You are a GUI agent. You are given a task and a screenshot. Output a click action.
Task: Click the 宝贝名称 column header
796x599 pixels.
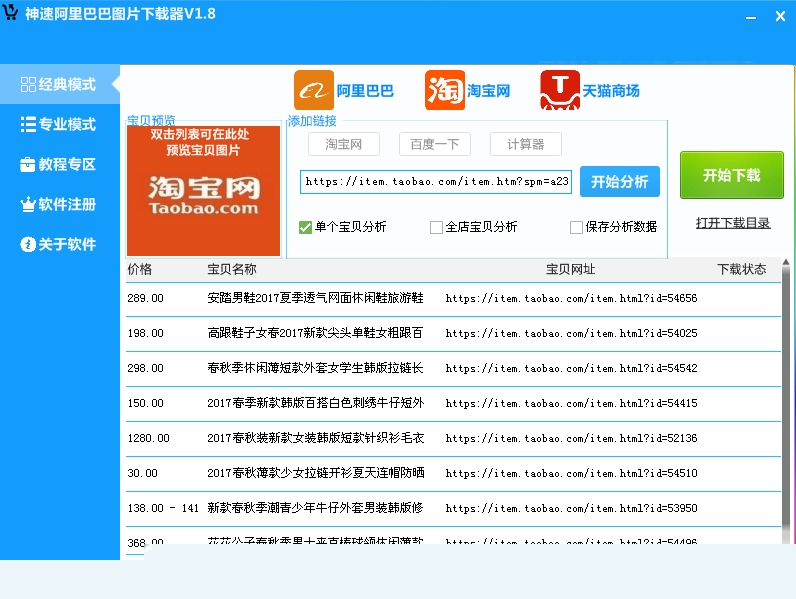(231, 269)
